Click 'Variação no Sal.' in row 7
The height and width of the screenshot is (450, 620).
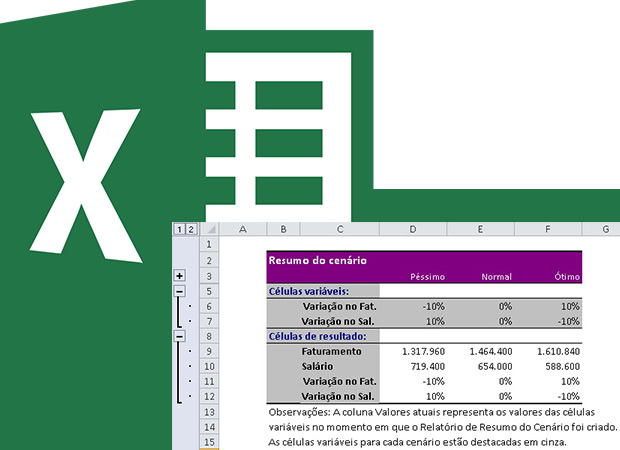click(338, 321)
